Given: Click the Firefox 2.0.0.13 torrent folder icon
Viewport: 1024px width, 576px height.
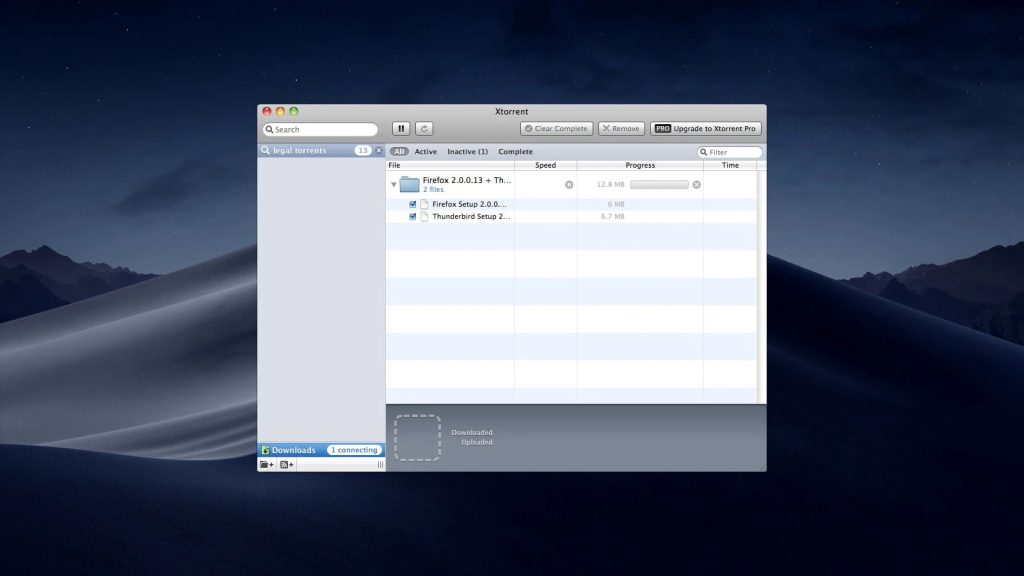Looking at the screenshot, I should click(x=409, y=184).
